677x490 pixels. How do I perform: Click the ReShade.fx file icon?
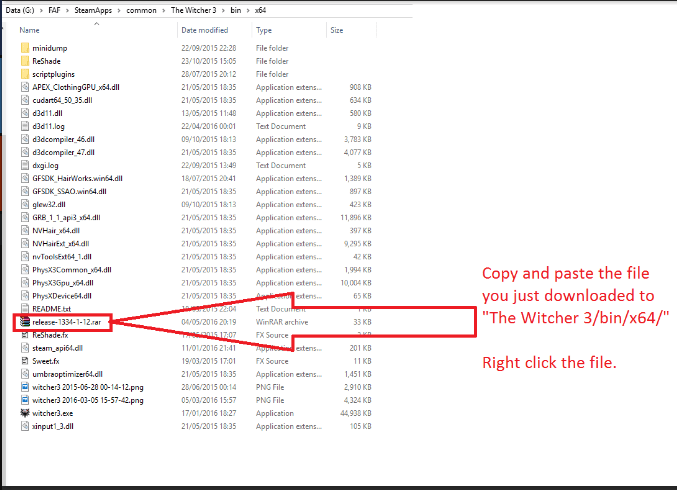click(25, 335)
